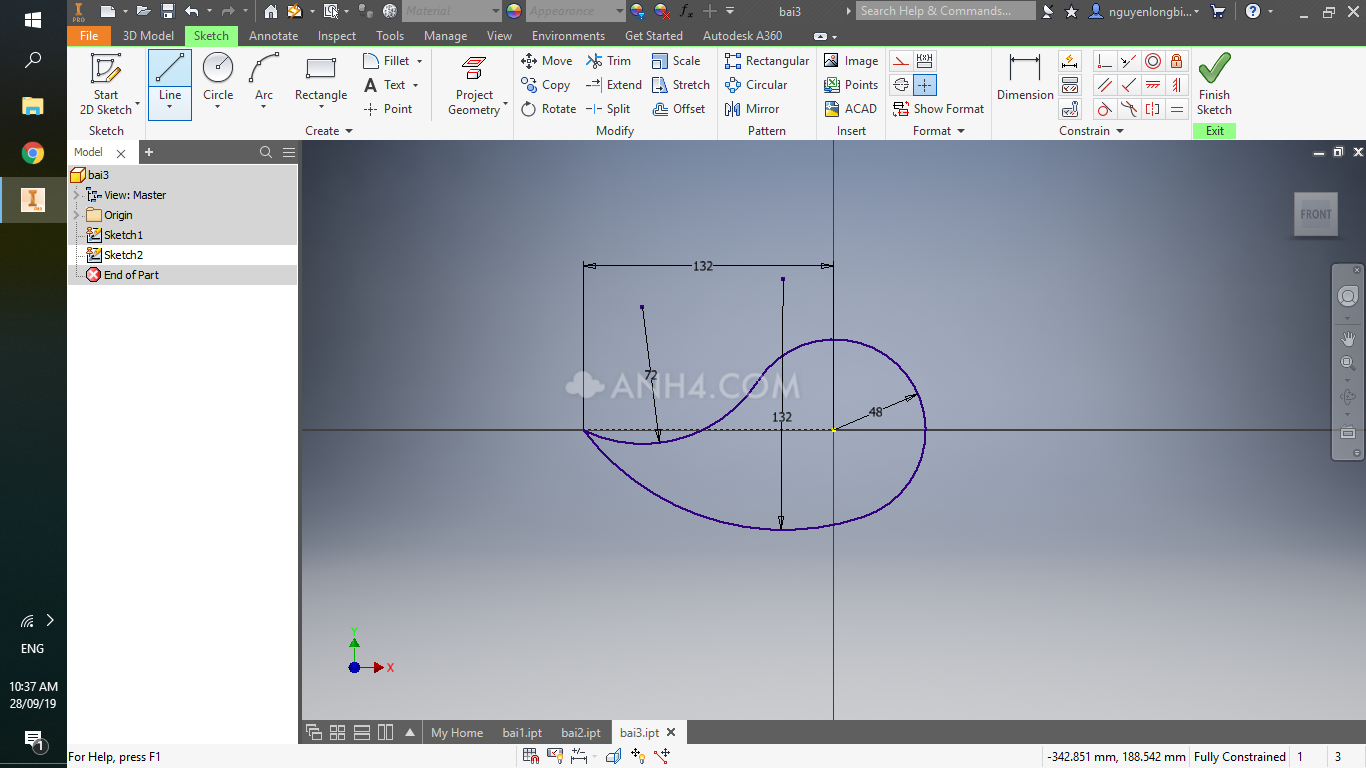Click the Windows Start button
Image resolution: width=1366 pixels, height=768 pixels.
pyautogui.click(x=33, y=20)
